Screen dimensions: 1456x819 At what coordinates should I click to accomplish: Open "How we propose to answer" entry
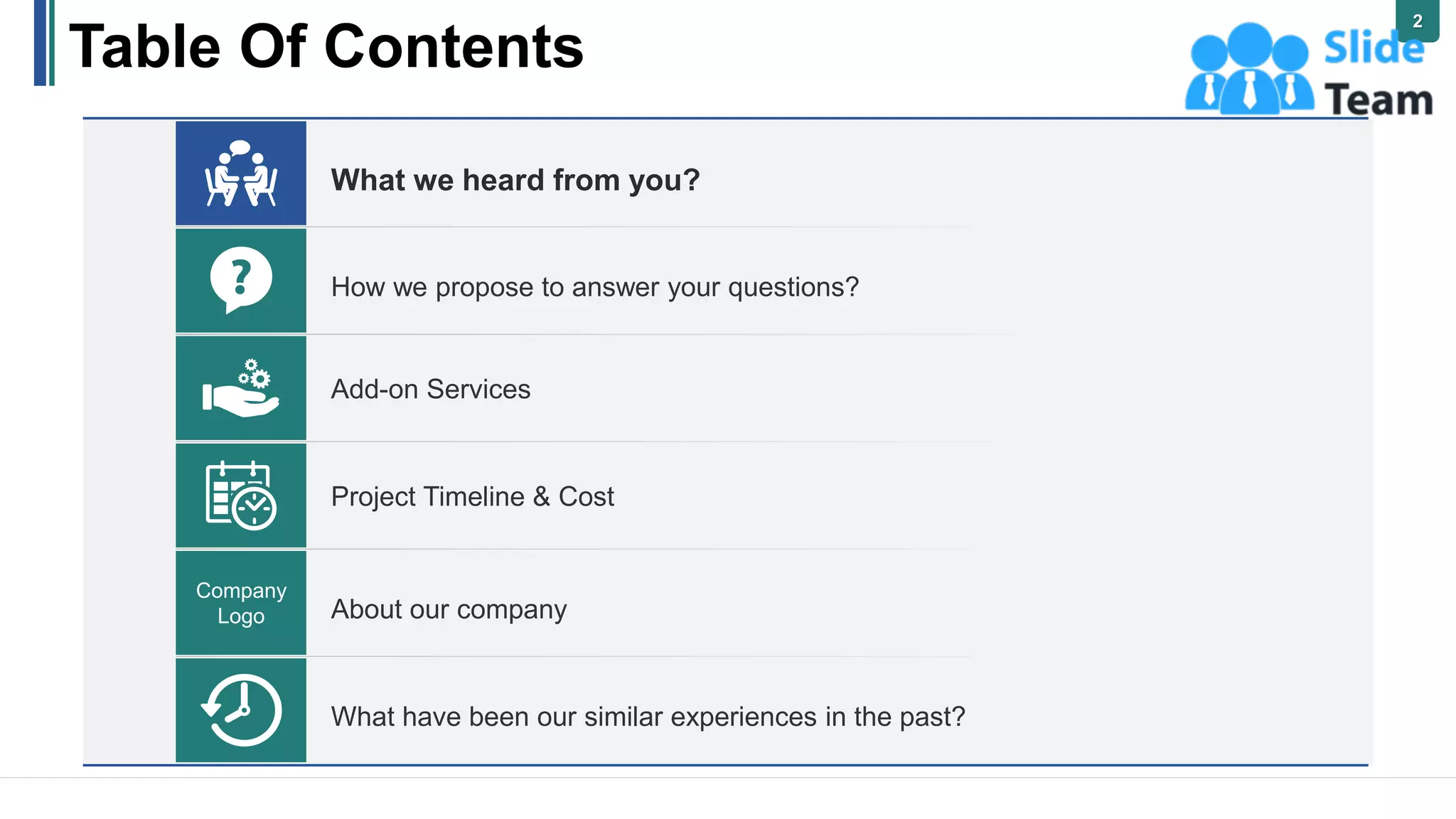595,287
